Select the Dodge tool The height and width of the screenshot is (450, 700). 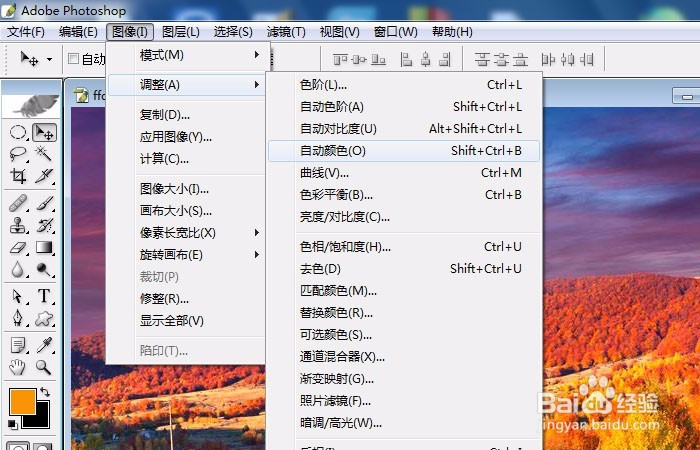pyautogui.click(x=44, y=269)
